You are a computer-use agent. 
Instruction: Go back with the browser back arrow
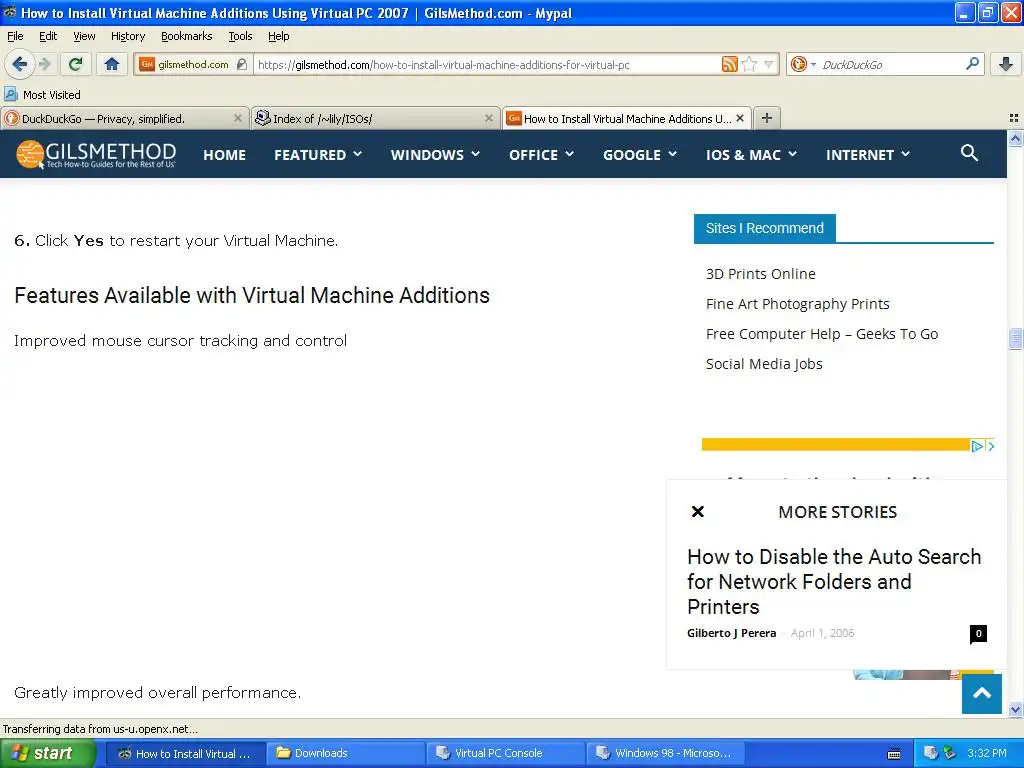click(19, 64)
